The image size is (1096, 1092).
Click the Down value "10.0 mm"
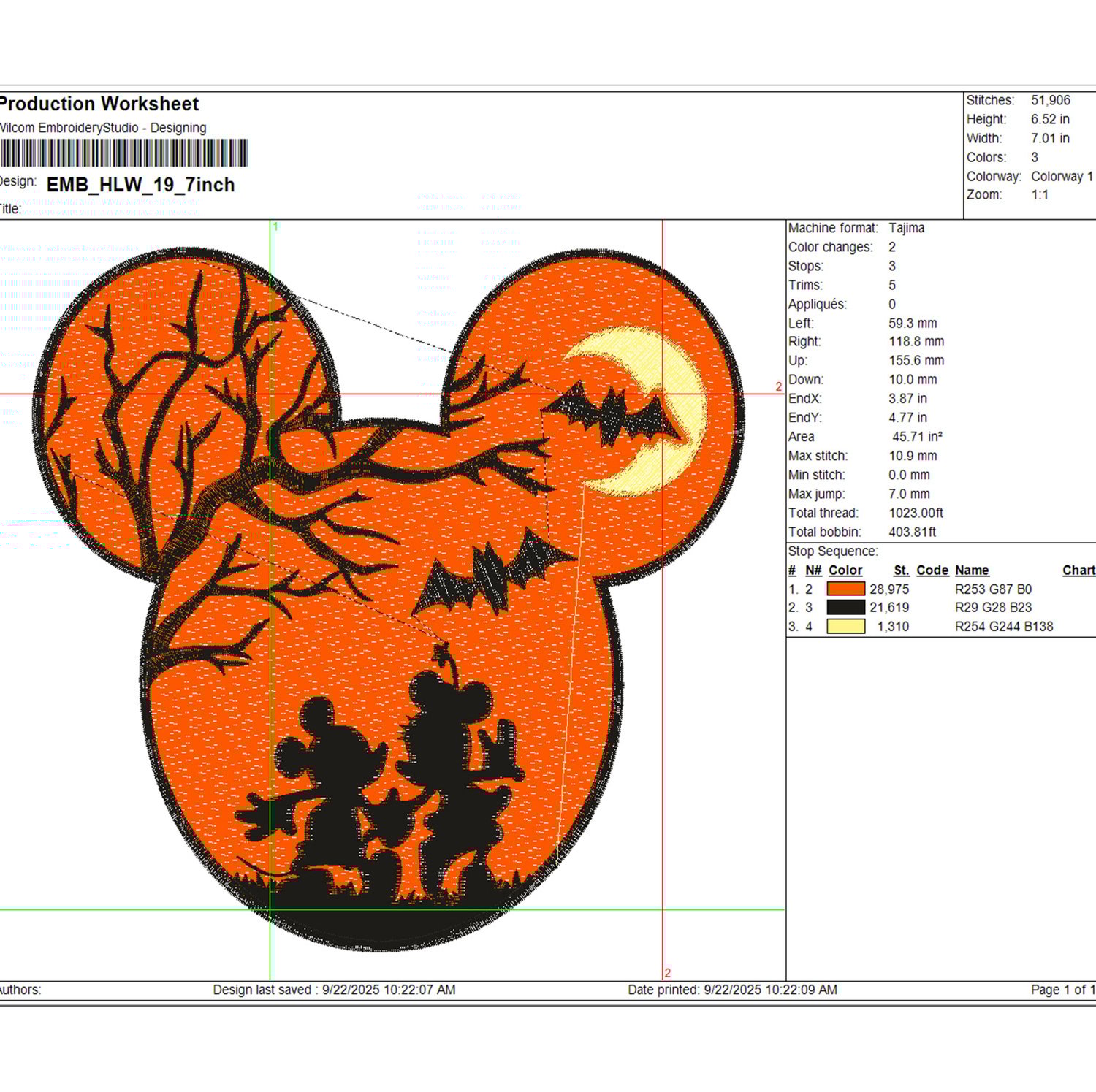click(913, 379)
